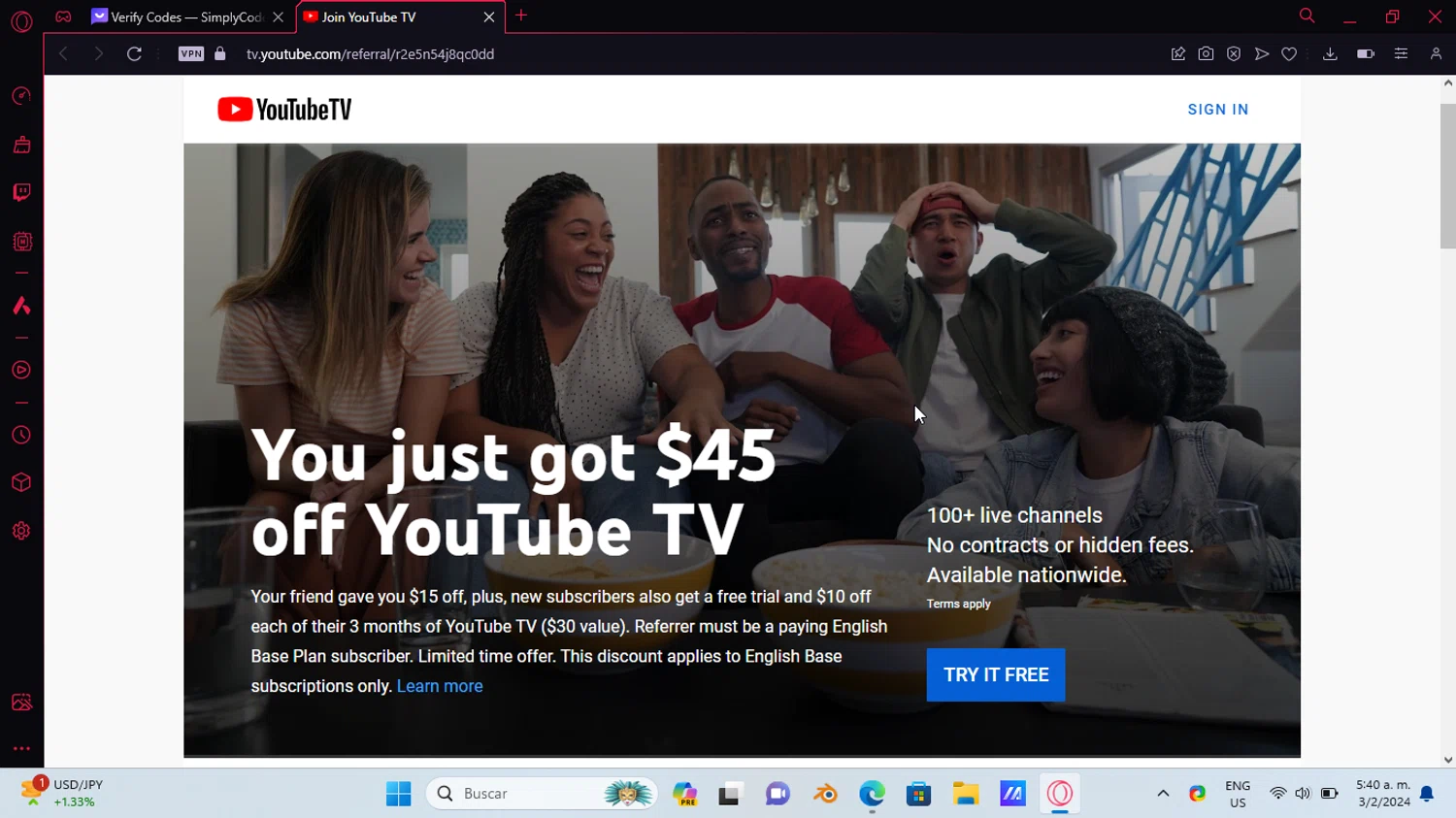The height and width of the screenshot is (818, 1456).
Task: Open Twitch panel in sidebar
Action: 21,192
